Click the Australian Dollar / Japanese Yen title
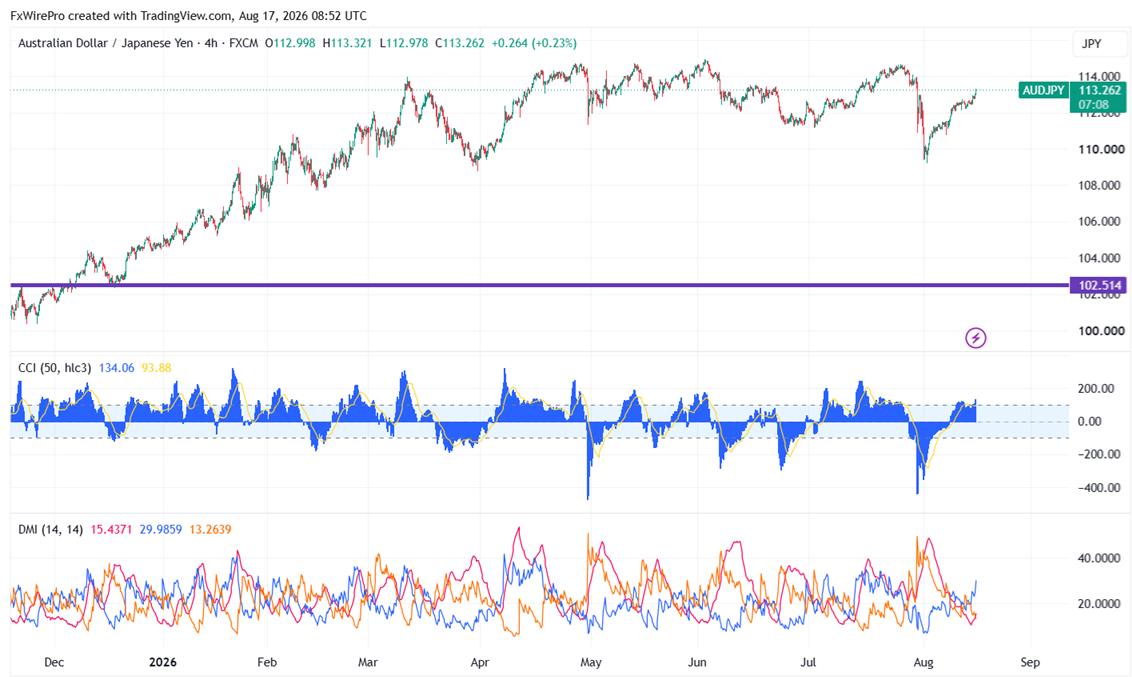This screenshot has height=677, width=1132. tap(105, 43)
